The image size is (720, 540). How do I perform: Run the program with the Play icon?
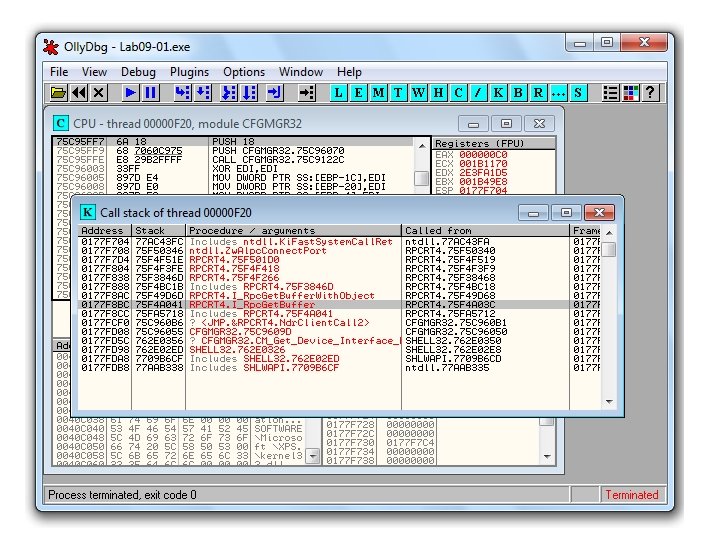click(130, 93)
